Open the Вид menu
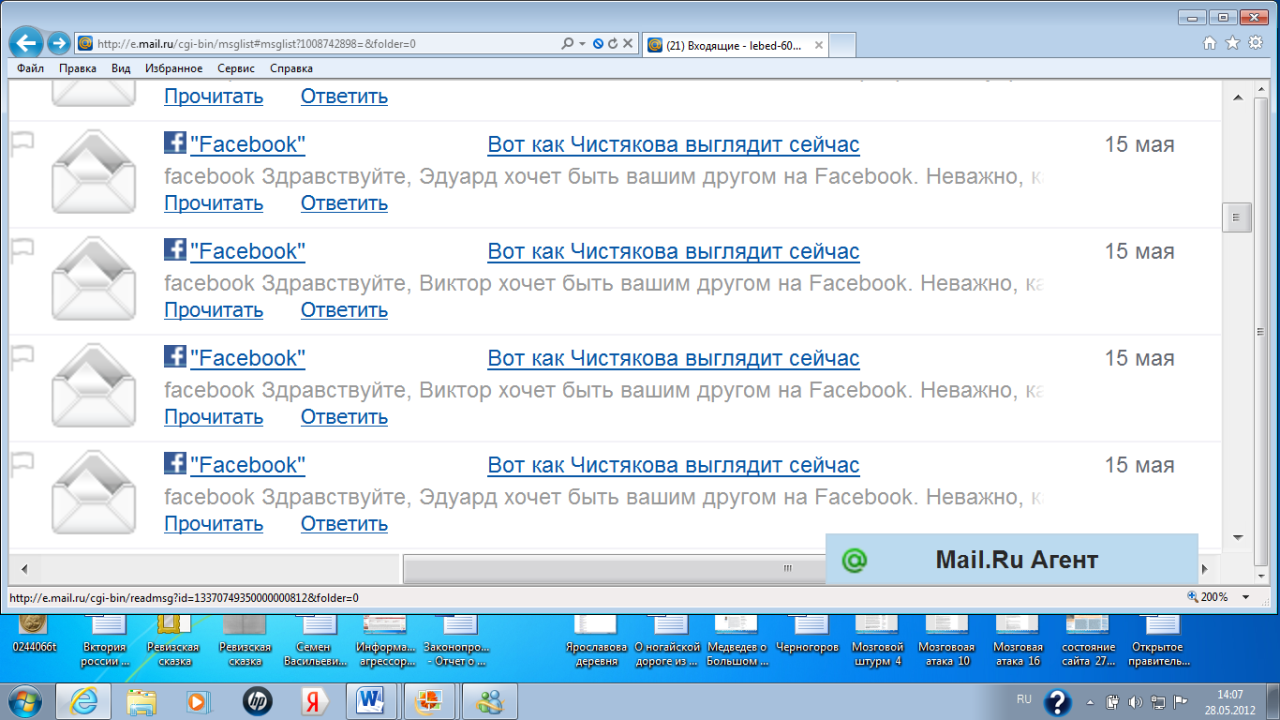 coord(121,69)
